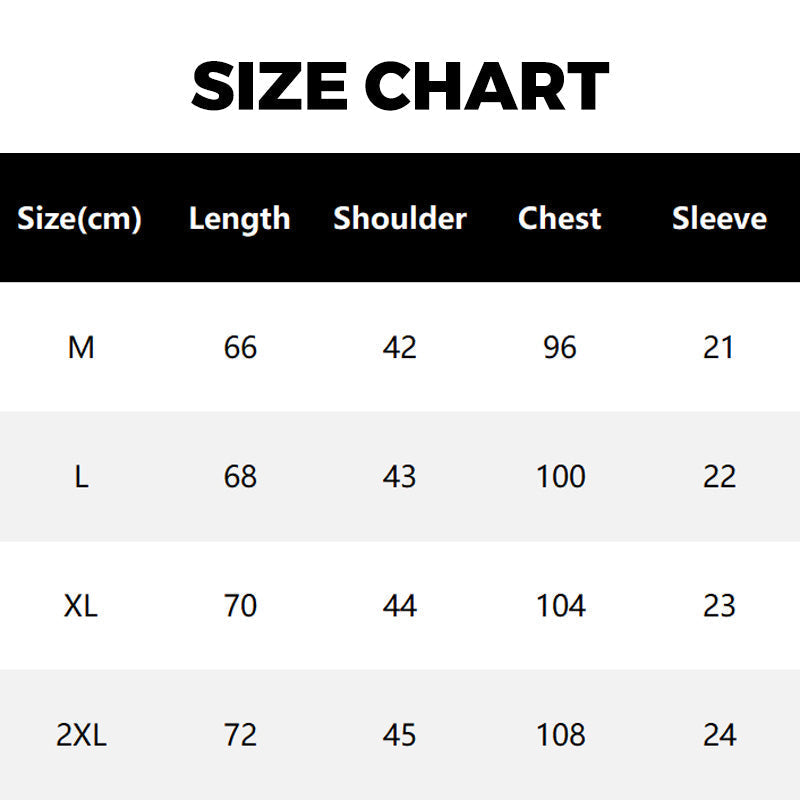This screenshot has height=800, width=800.
Task: Select sleeve value 24 for size 2XL
Action: pyautogui.click(x=719, y=736)
